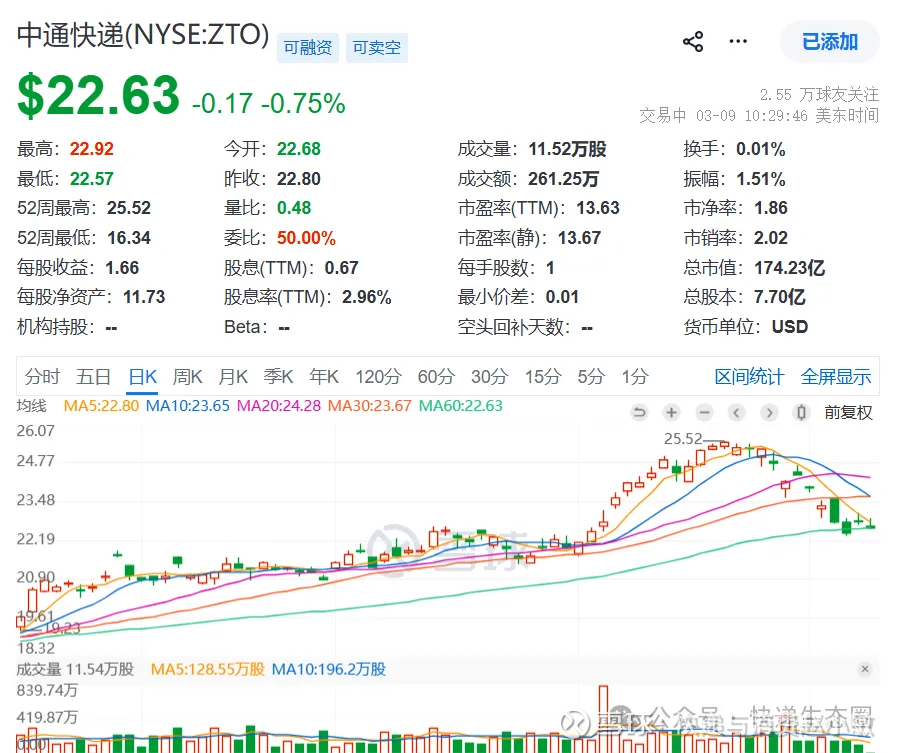Click the 委比 value 50.00%

(x=306, y=238)
